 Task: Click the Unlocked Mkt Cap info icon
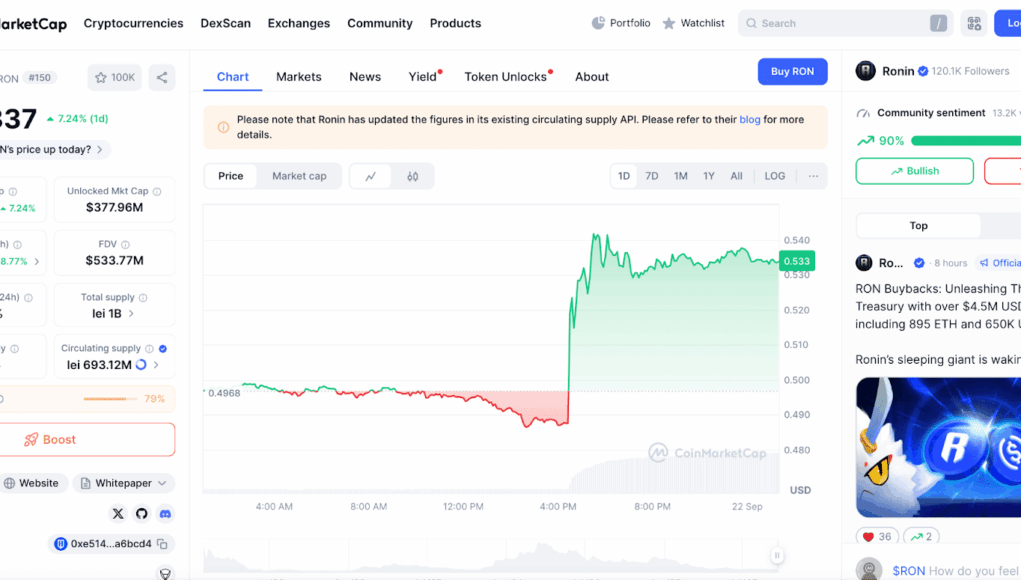pyautogui.click(x=157, y=191)
